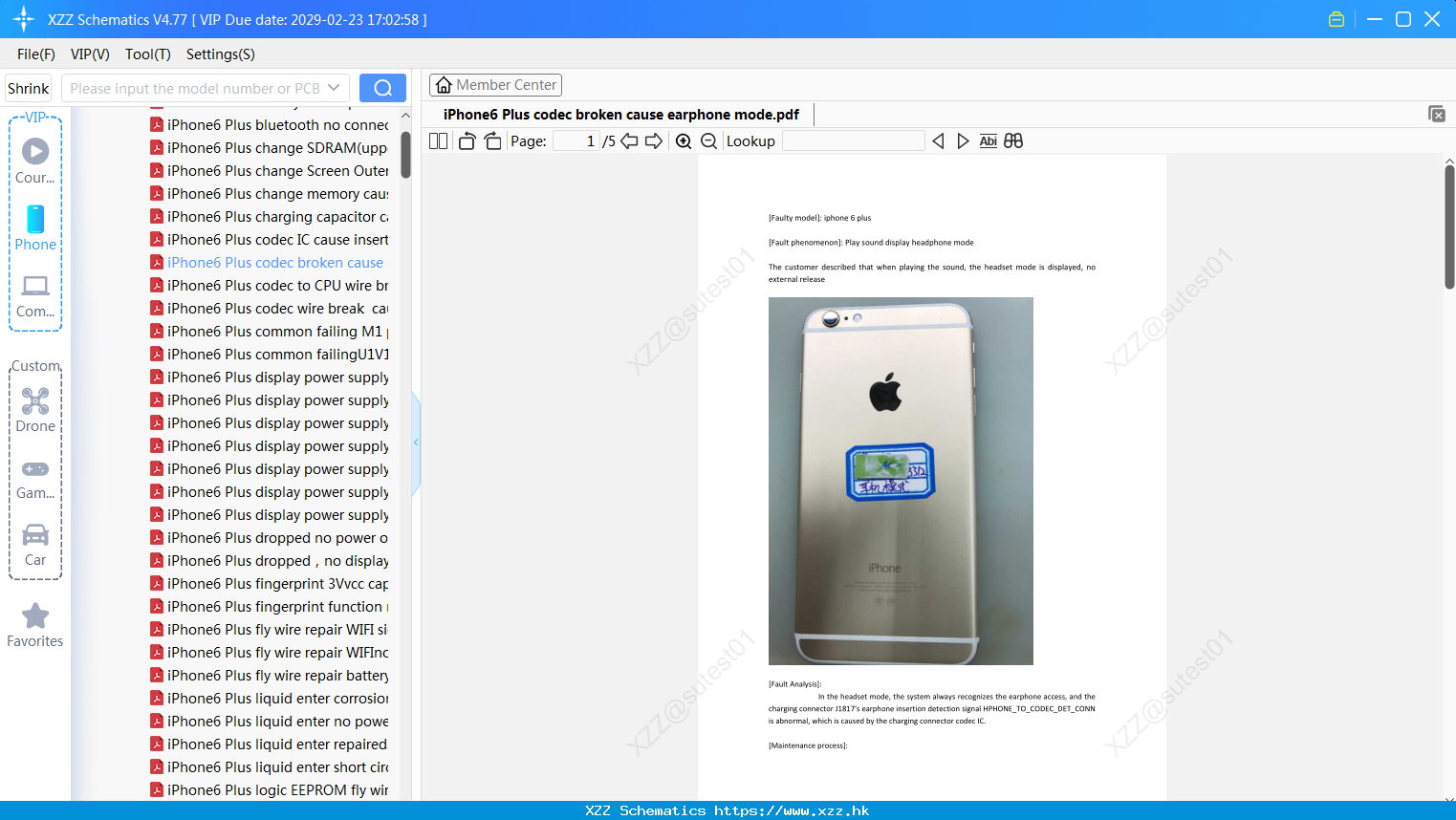Toggle match whole word Abi icon
The height and width of the screenshot is (820, 1456).
(x=988, y=141)
